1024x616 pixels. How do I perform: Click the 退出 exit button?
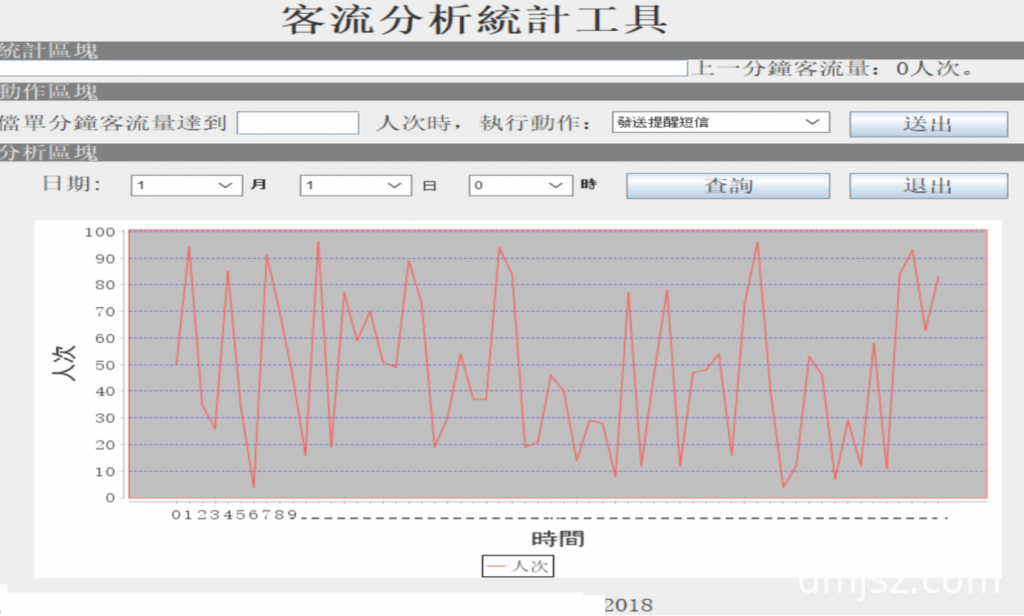(928, 186)
